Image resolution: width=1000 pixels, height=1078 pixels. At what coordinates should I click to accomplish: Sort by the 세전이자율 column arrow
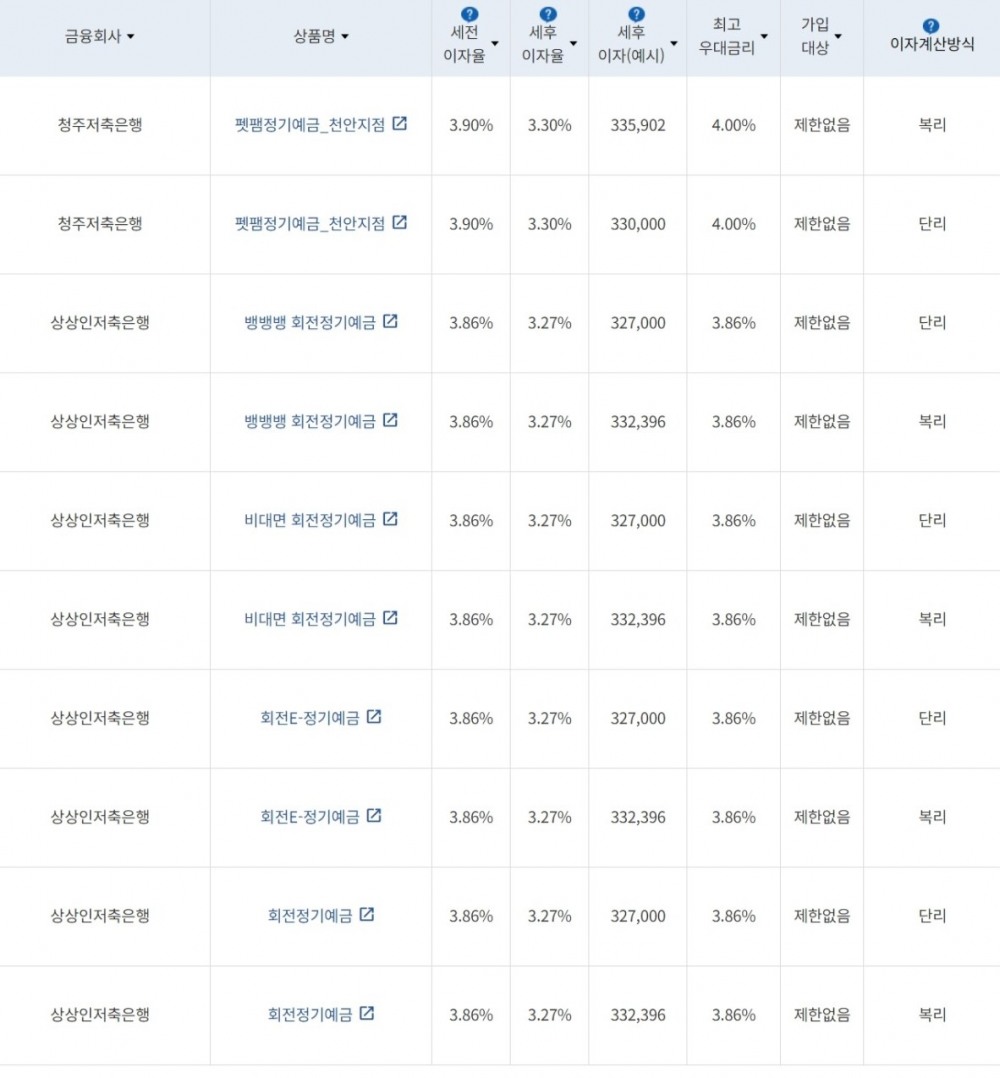(496, 44)
